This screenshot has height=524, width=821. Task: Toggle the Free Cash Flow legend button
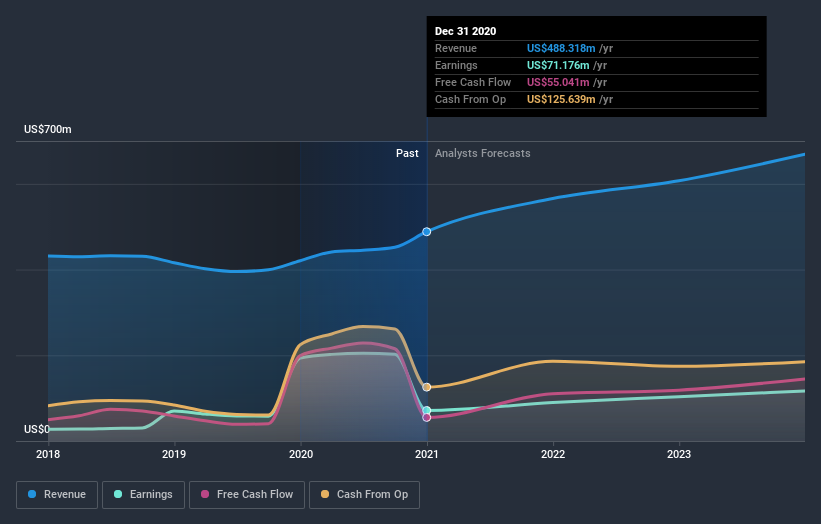pos(247,495)
